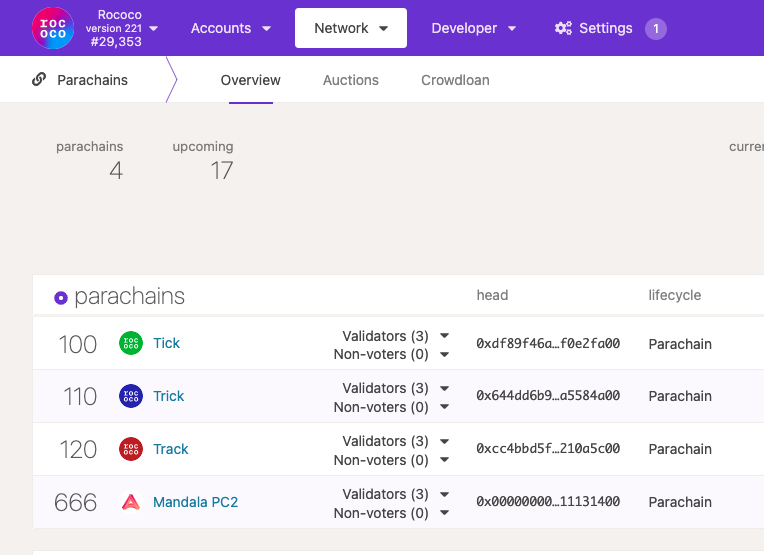Open the Accounts menu
The height and width of the screenshot is (555, 764).
(230, 28)
